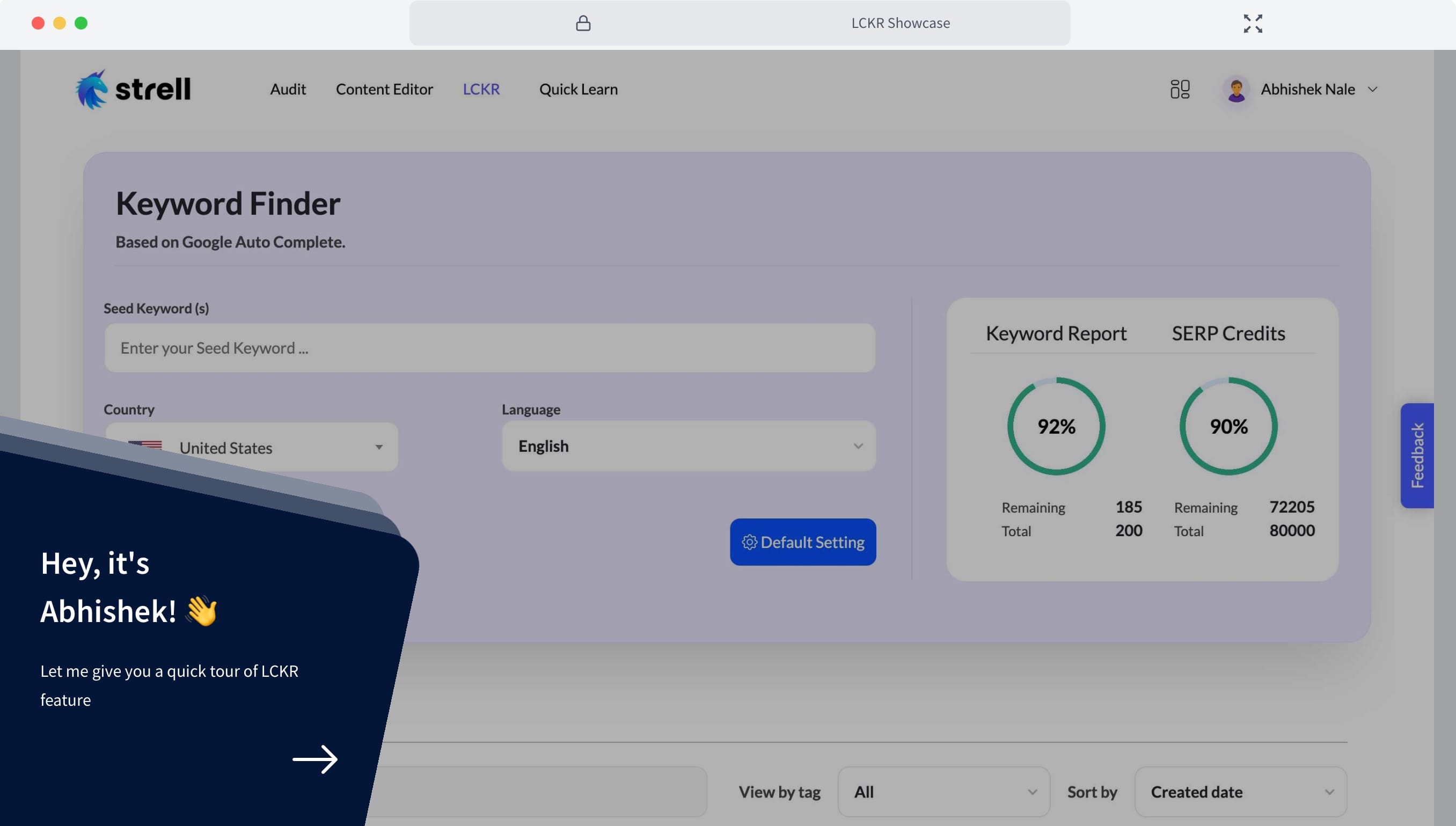Click the Strell dragon logo icon
Screen dimensions: 1456x826
point(92,89)
